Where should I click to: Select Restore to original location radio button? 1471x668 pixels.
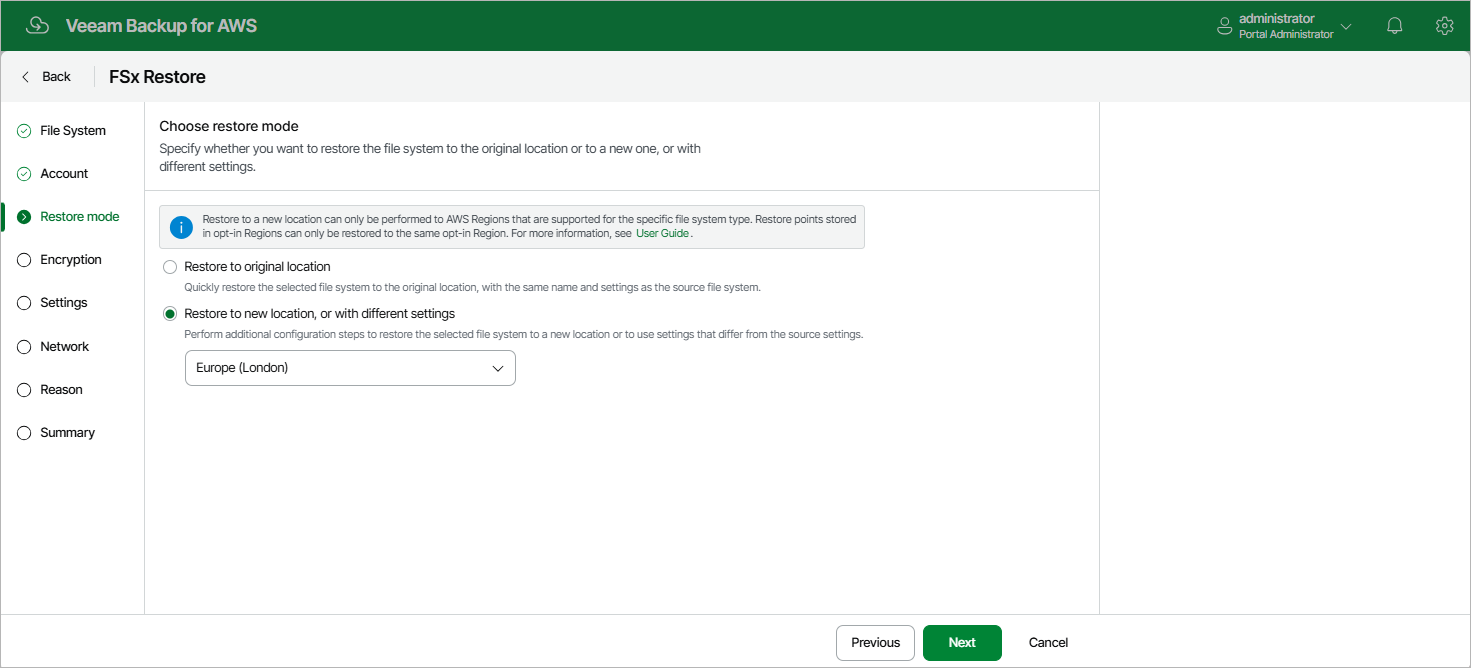170,267
